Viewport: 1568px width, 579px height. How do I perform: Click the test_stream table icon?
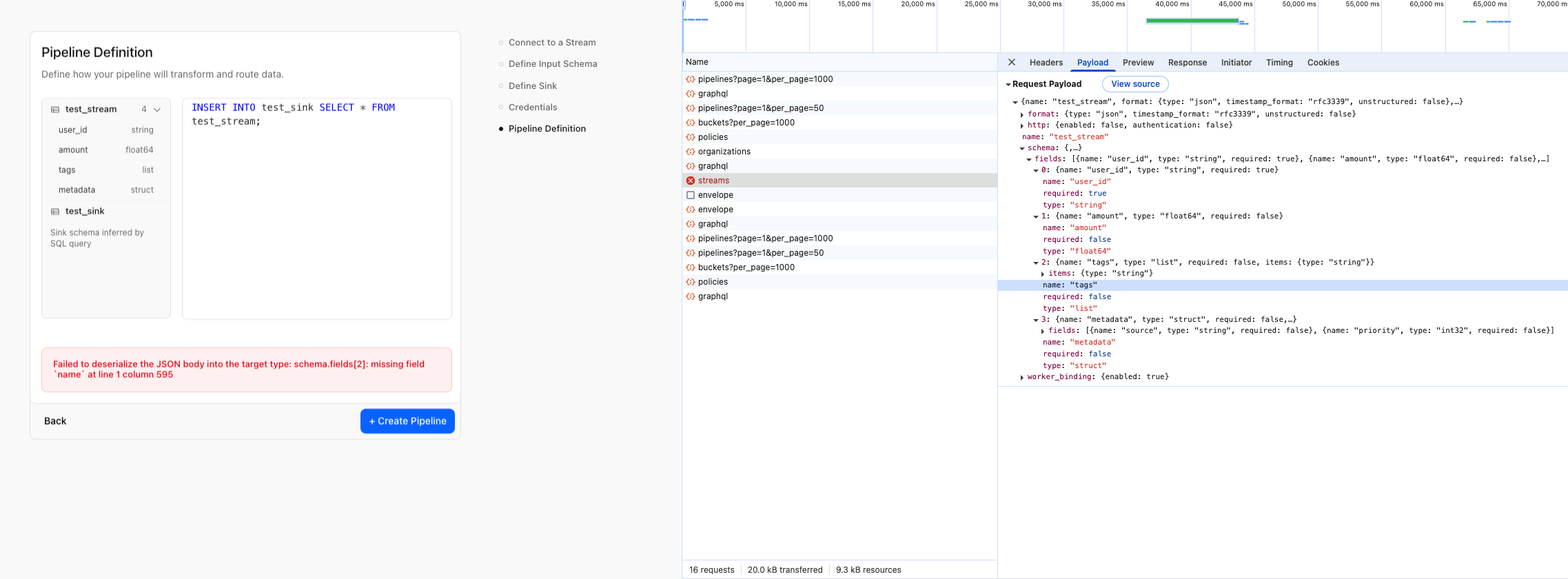coord(55,110)
